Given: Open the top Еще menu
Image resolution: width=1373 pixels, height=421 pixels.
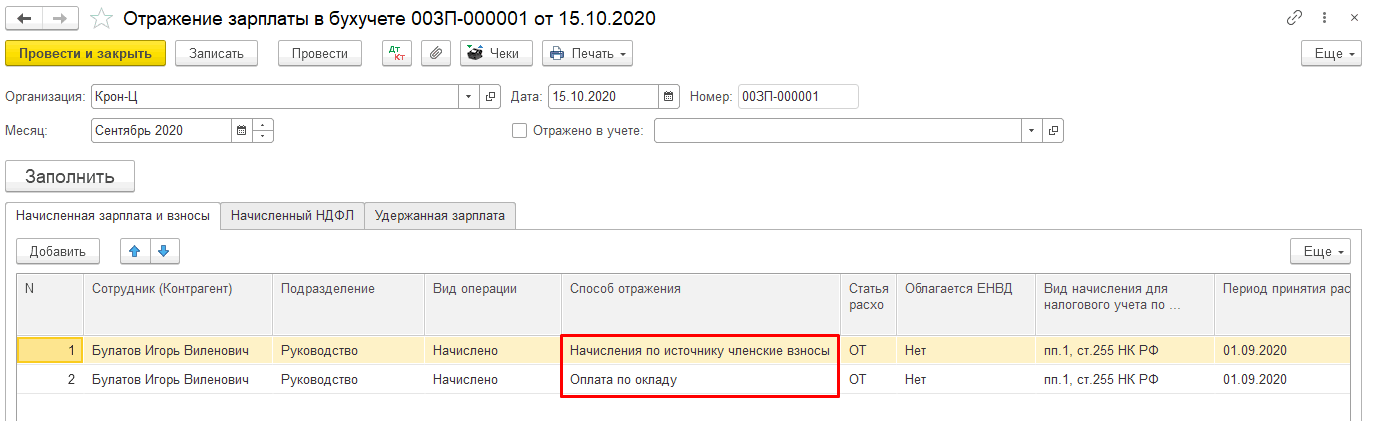Looking at the screenshot, I should click(x=1331, y=53).
